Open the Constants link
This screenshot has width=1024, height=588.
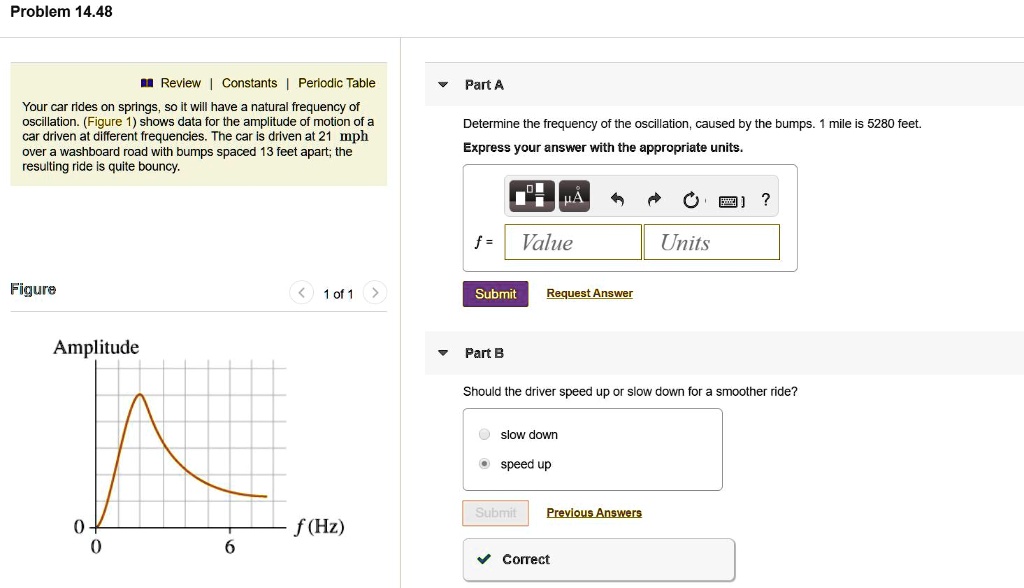click(x=250, y=83)
